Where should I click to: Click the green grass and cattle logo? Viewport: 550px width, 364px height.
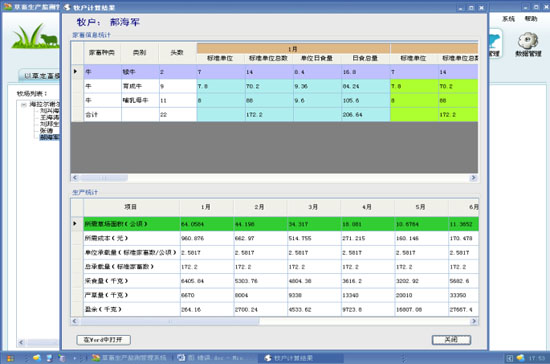pyautogui.click(x=35, y=36)
